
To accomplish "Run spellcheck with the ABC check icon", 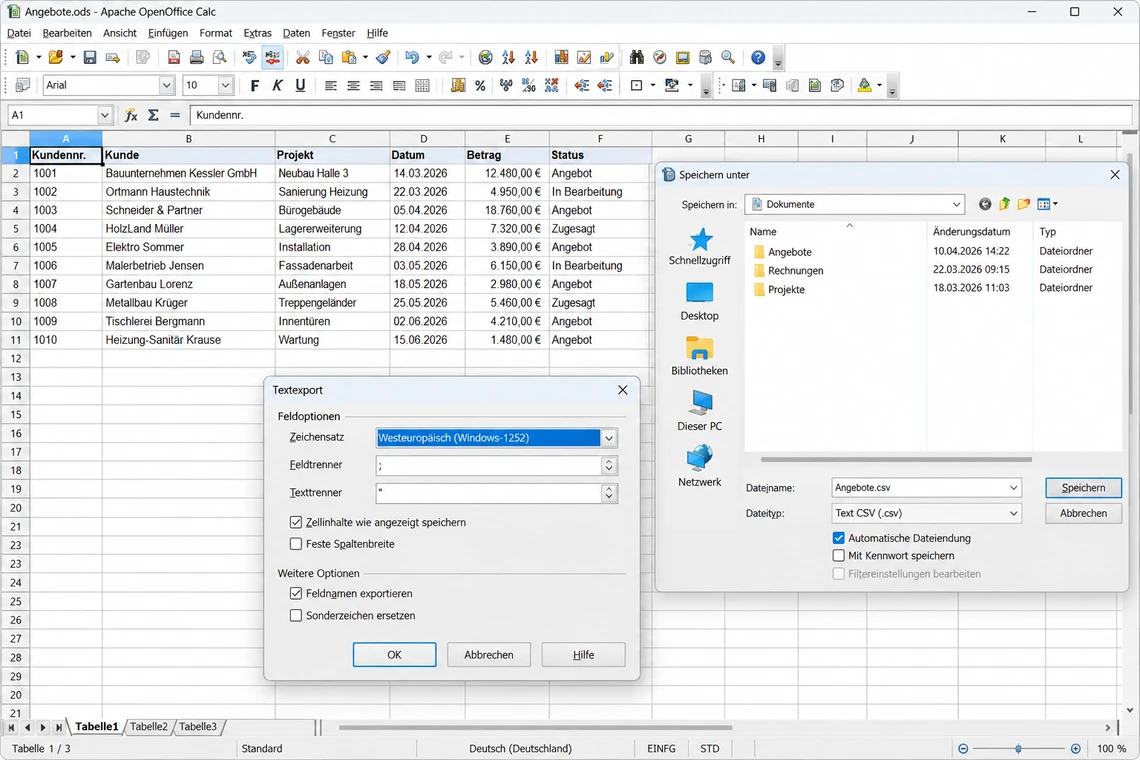I will point(249,57).
